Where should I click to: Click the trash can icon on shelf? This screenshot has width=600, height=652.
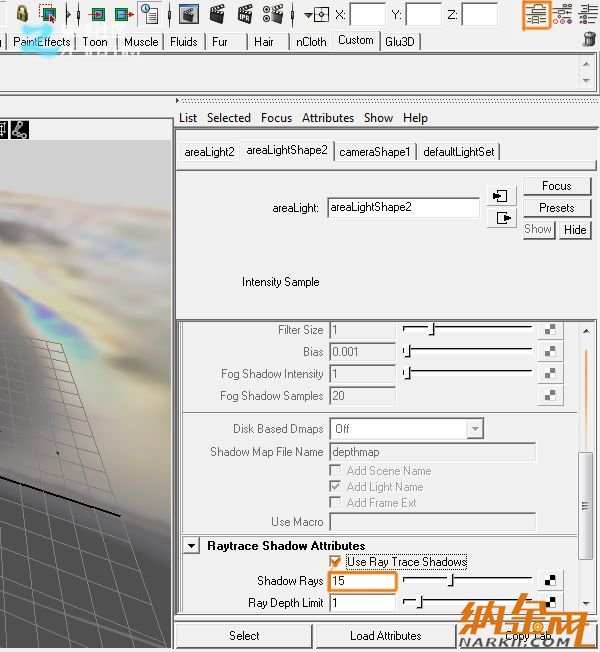589,40
